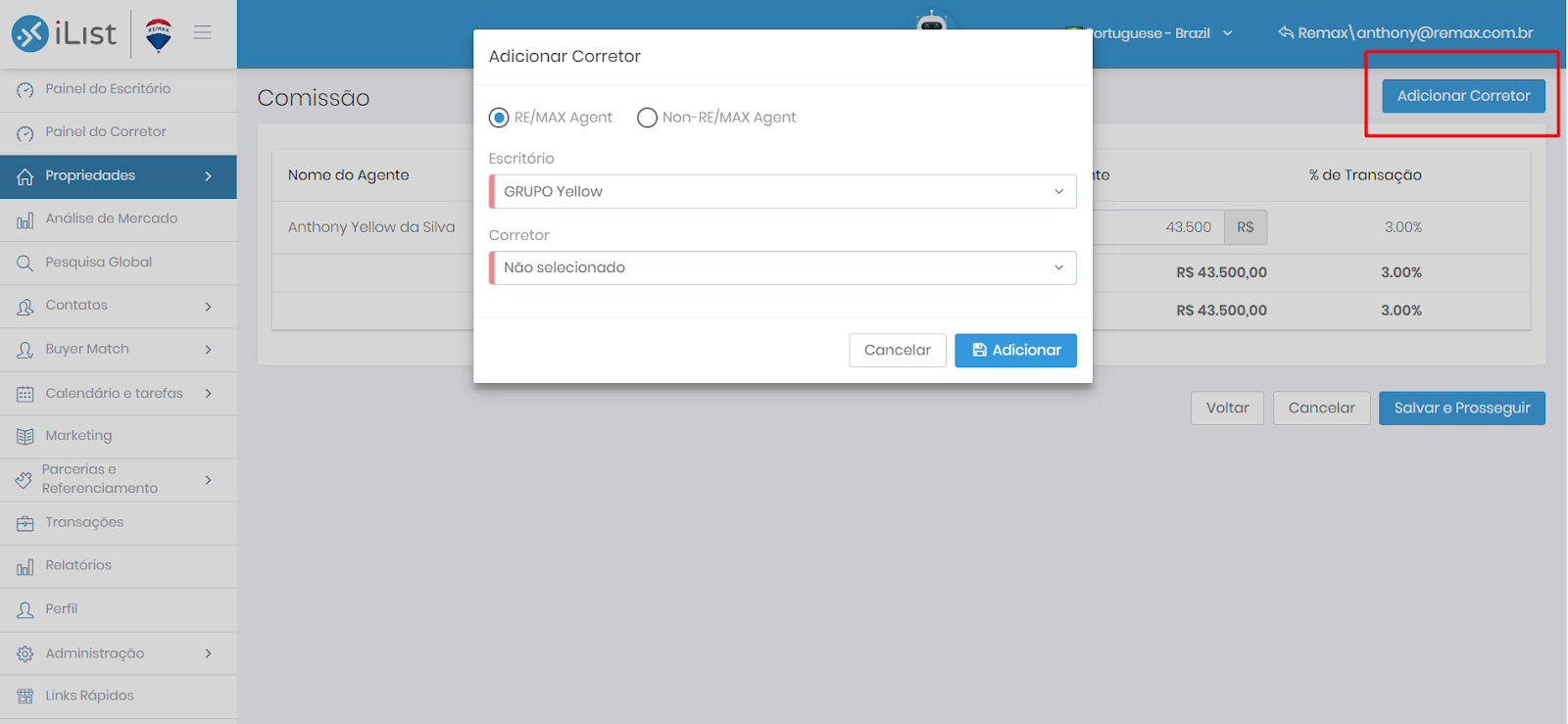1568x724 pixels.
Task: Open the Propriedades home icon
Action: 25,176
